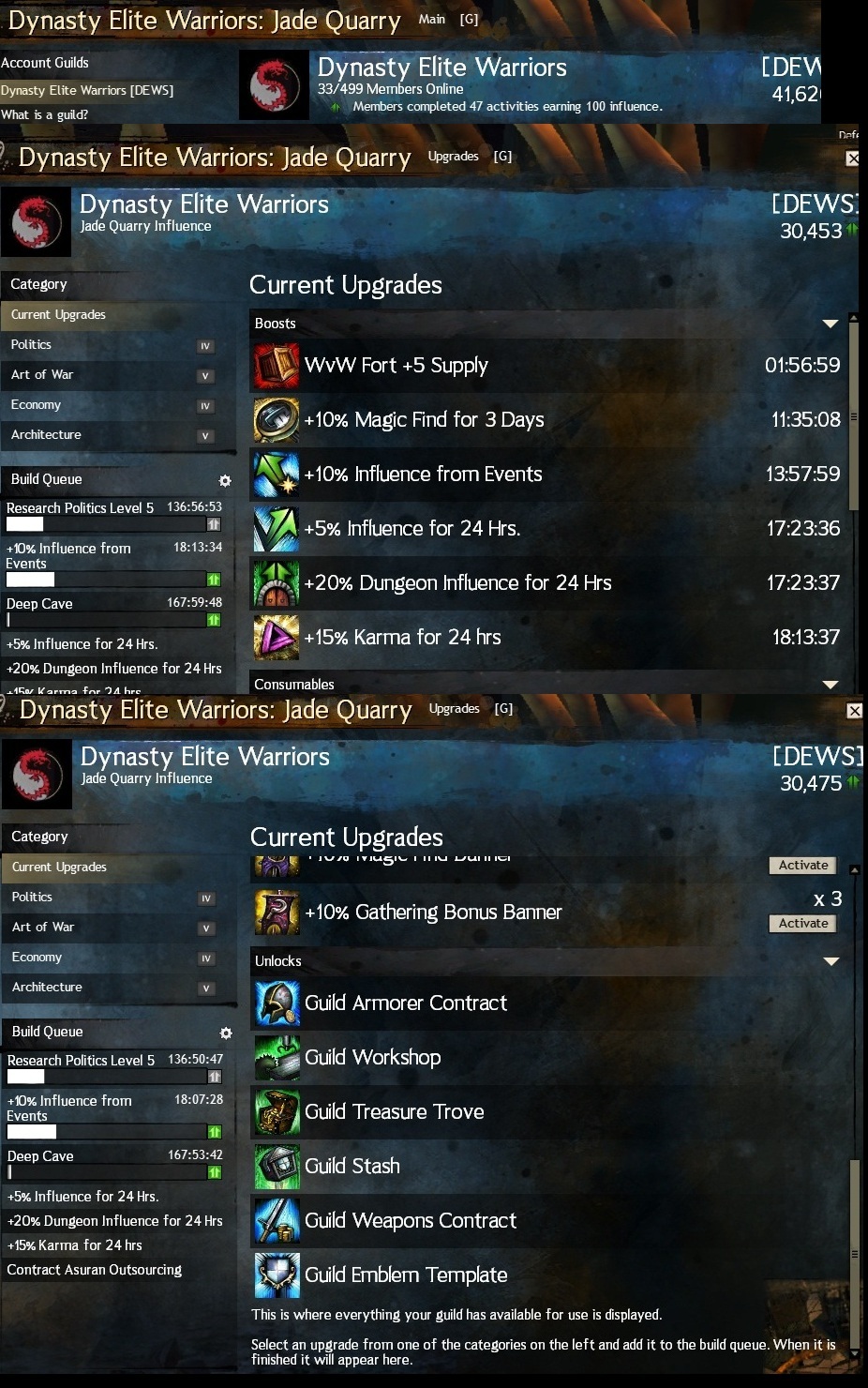Collapse the Unlocks section arrow

click(831, 961)
